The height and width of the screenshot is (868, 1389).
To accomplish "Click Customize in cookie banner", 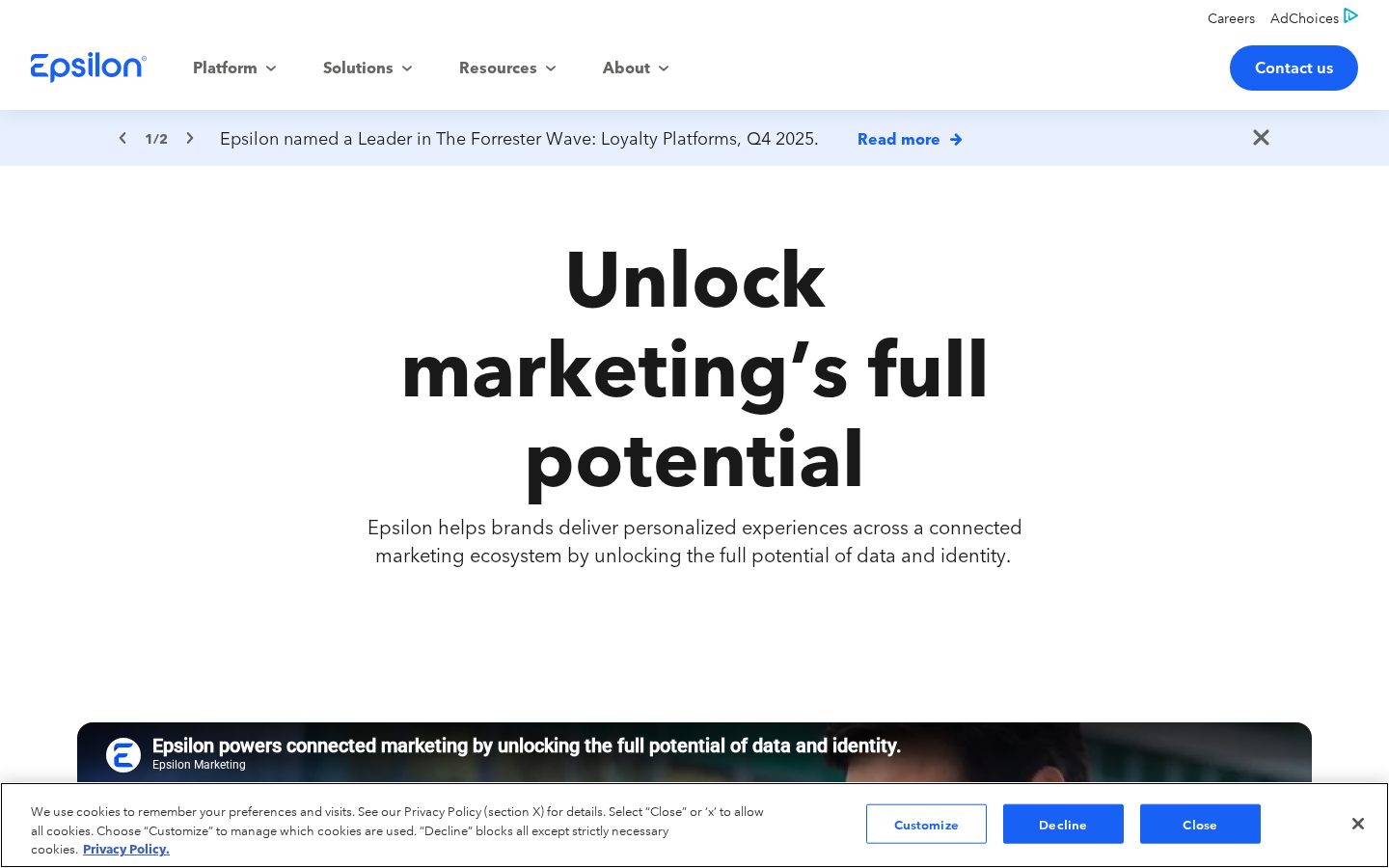I will coord(926,825).
